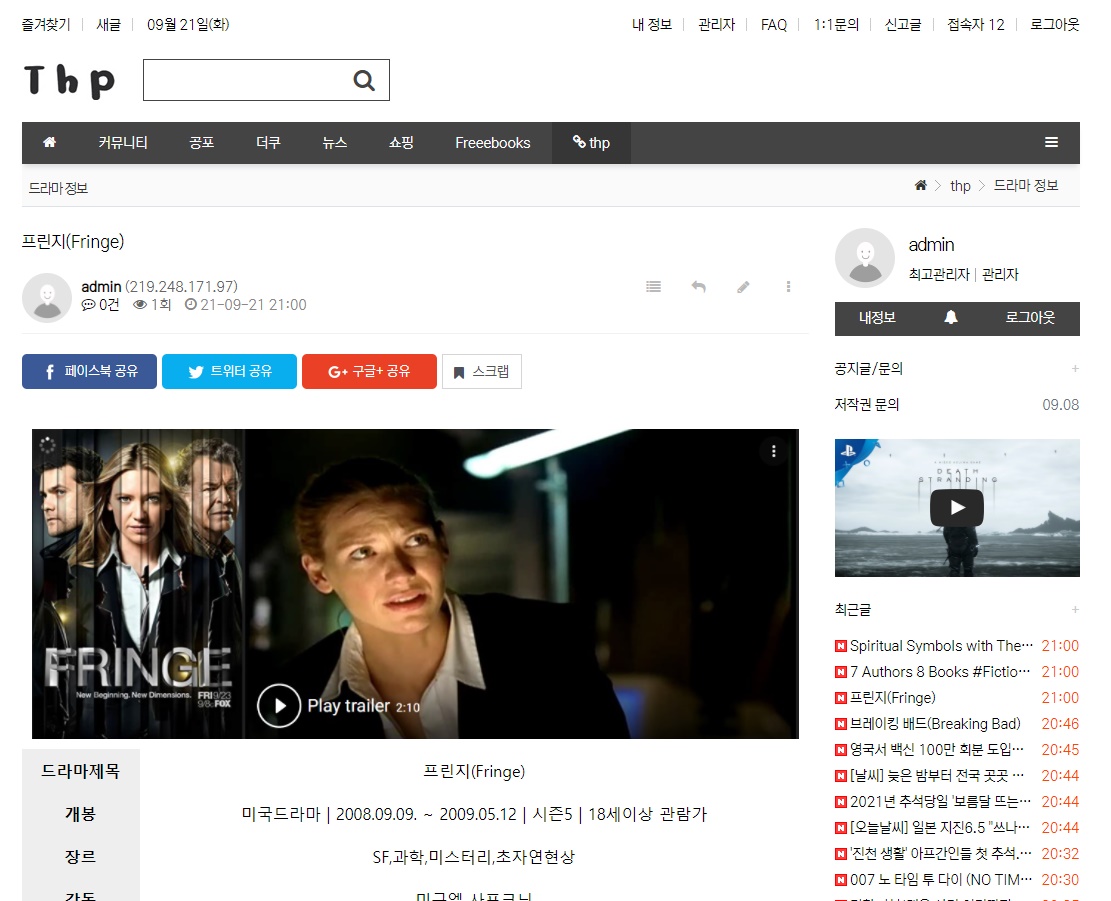Play the Death Stranding sidebar video
Image resolution: width=1111 pixels, height=901 pixels.
[x=956, y=508]
